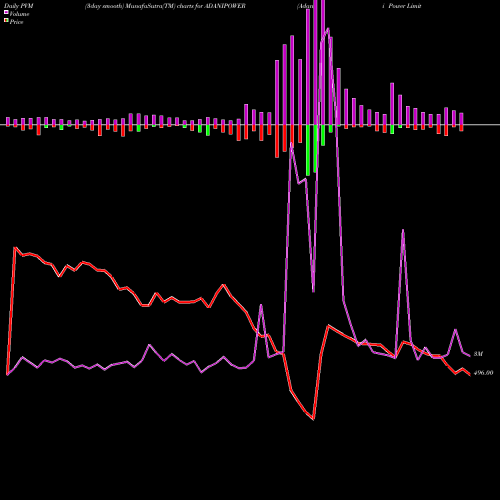This screenshot has height=500, width=500.
Task: Click the 'Power Limit' text at top right
Action: (405, 6)
